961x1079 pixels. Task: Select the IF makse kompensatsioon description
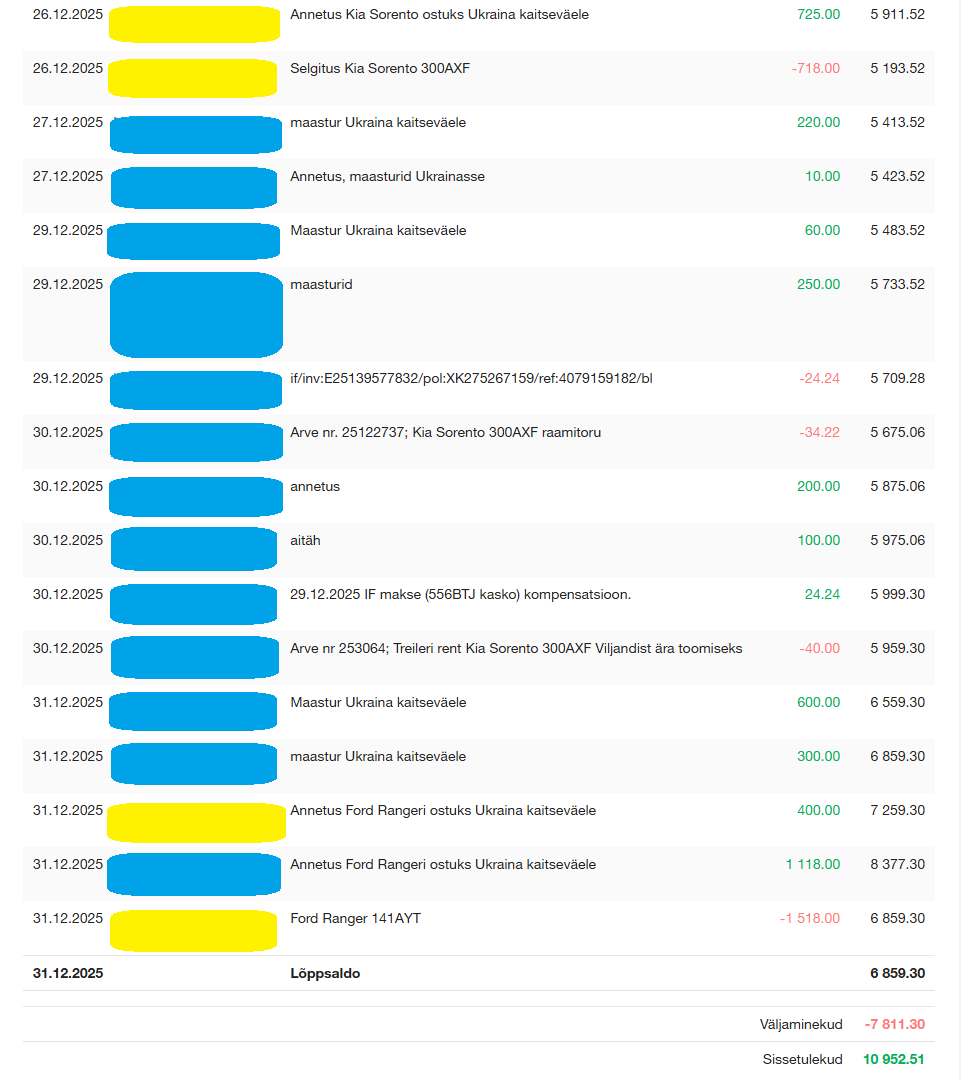pos(460,595)
